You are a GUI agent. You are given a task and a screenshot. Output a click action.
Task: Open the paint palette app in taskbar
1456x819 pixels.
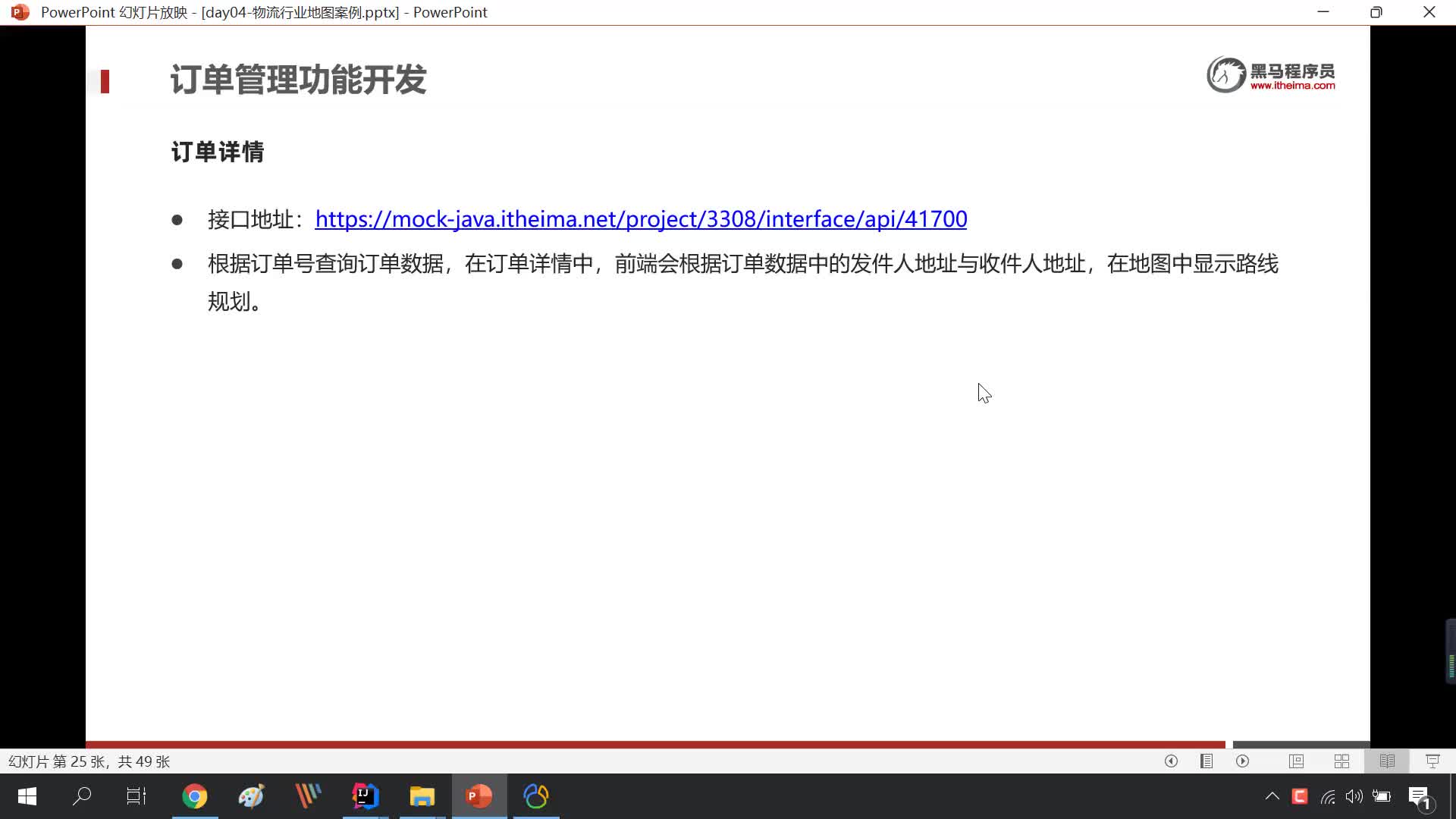pos(251,796)
